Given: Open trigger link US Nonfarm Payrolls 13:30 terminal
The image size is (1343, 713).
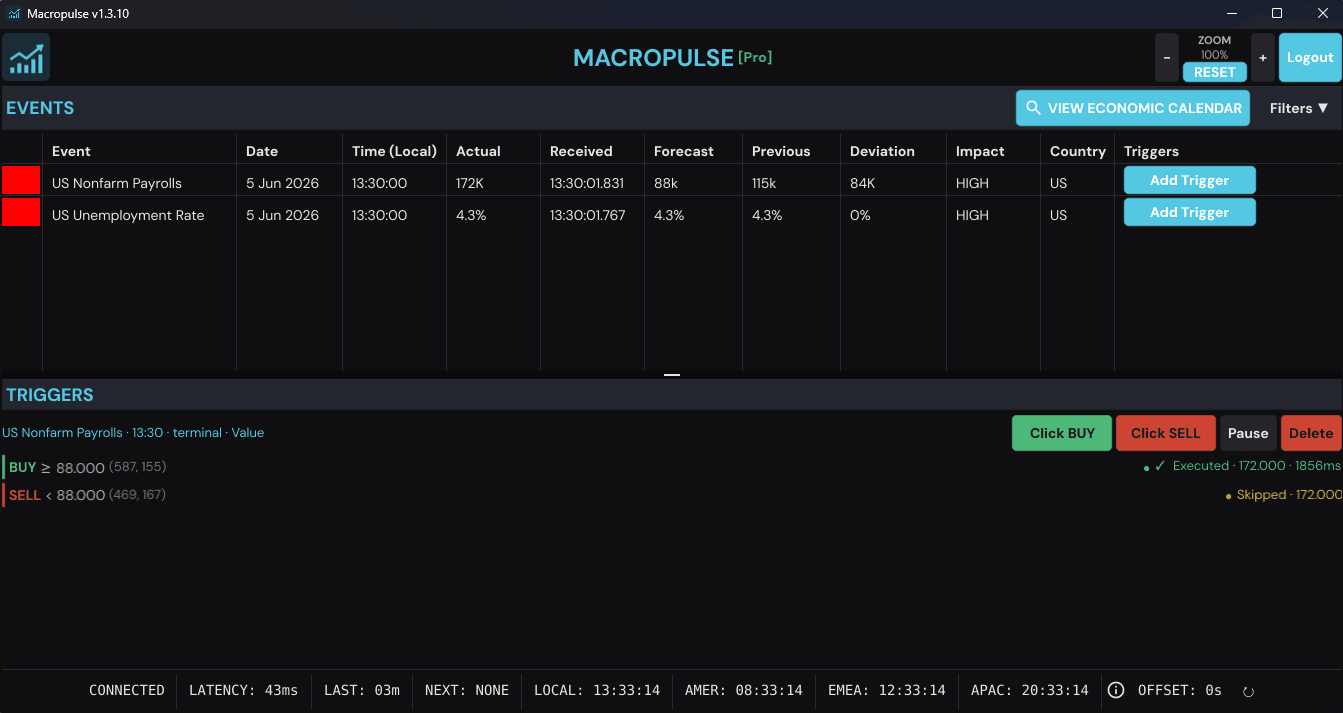Looking at the screenshot, I should click(x=133, y=433).
